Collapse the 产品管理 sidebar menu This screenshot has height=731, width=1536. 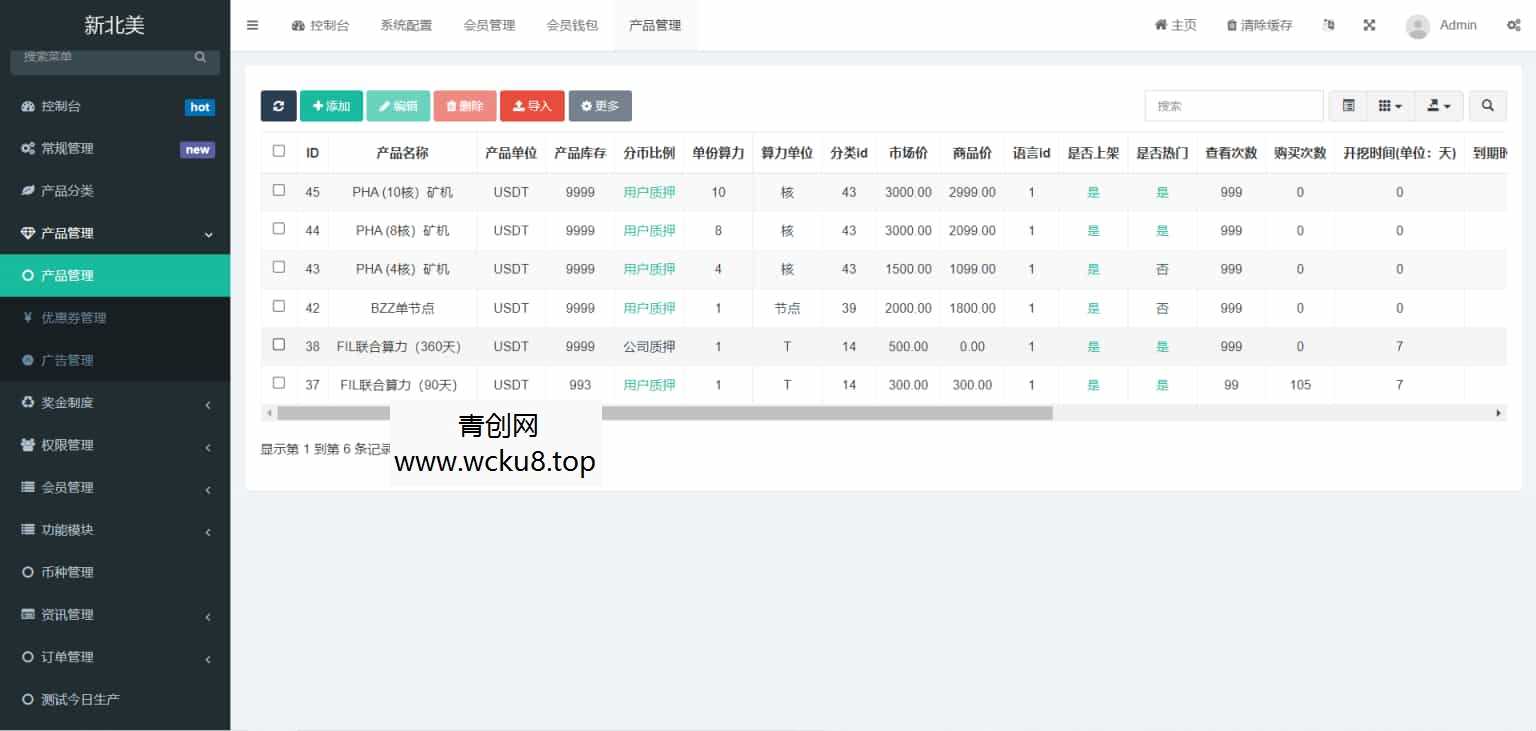pyautogui.click(x=115, y=233)
